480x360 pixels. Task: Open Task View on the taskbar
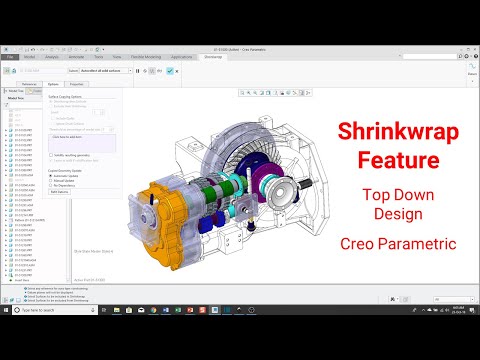click(104, 310)
